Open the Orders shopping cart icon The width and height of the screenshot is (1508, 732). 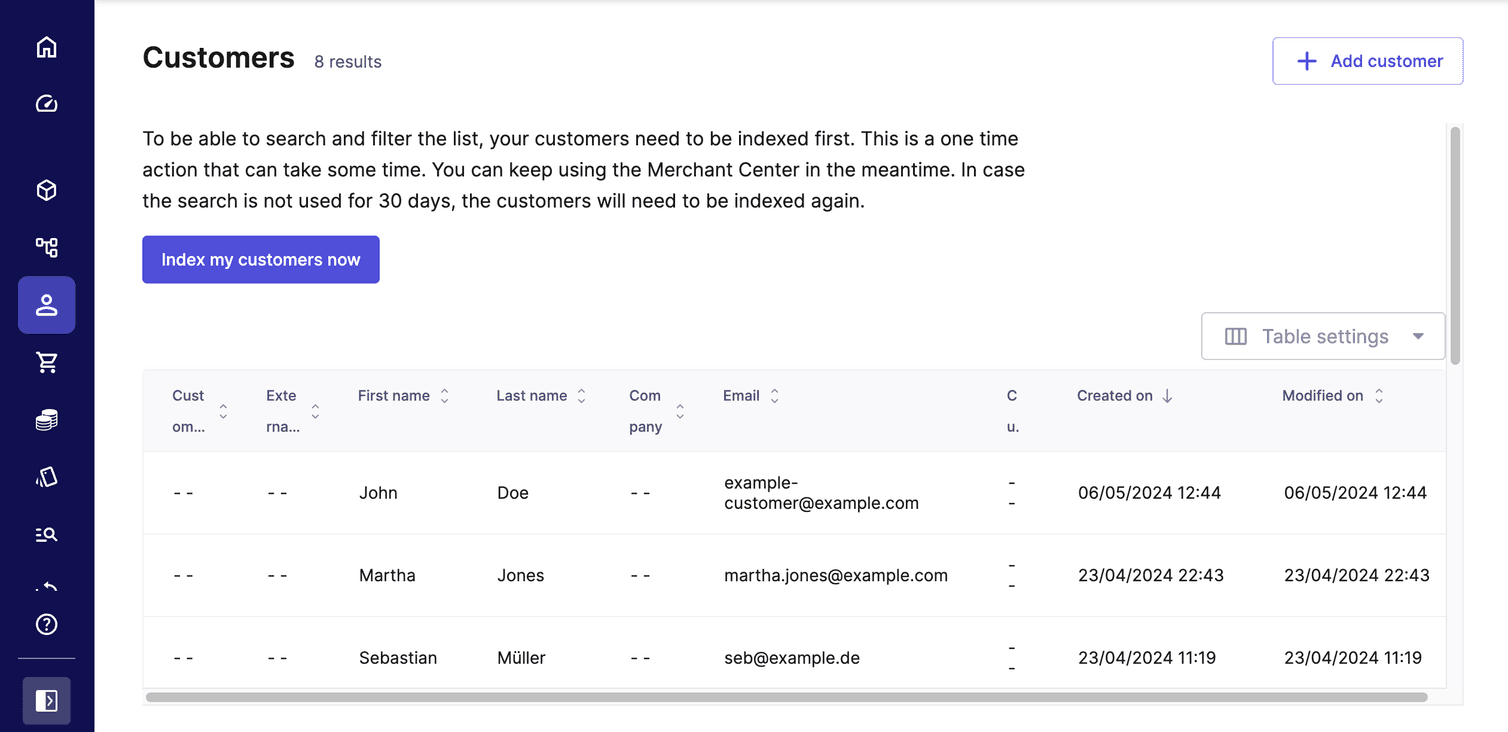[46, 363]
